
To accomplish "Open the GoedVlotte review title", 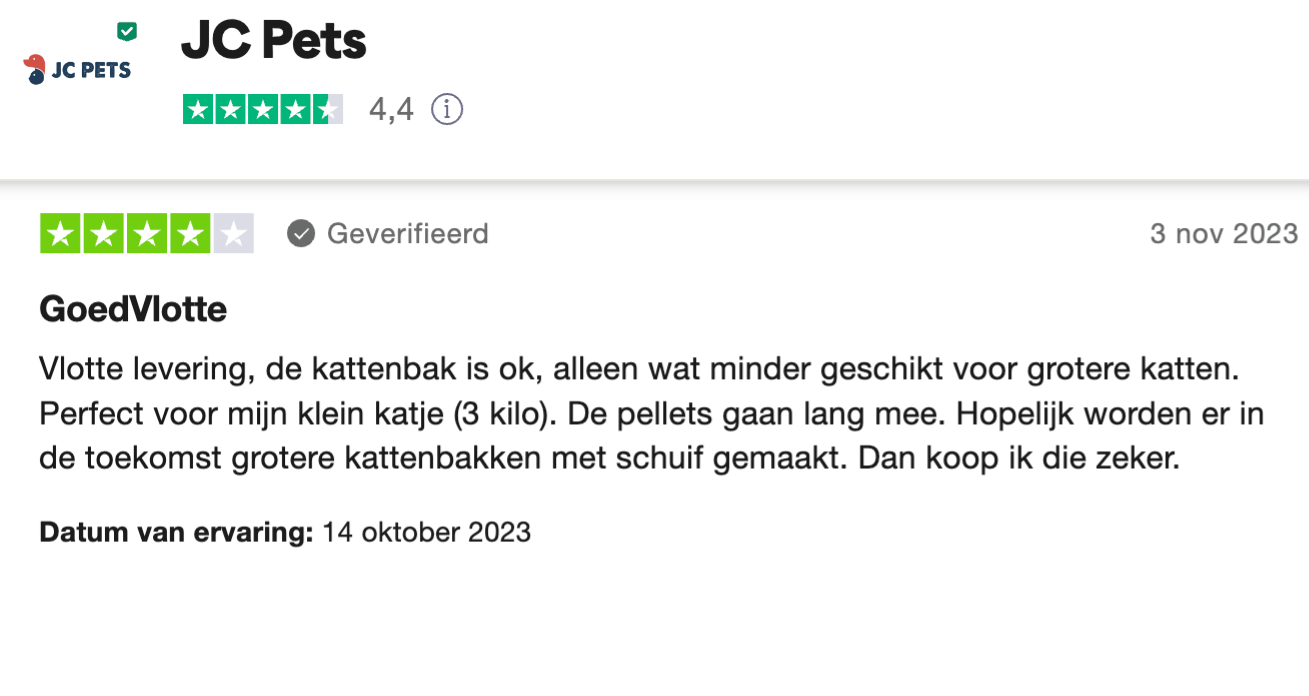I will point(133,310).
